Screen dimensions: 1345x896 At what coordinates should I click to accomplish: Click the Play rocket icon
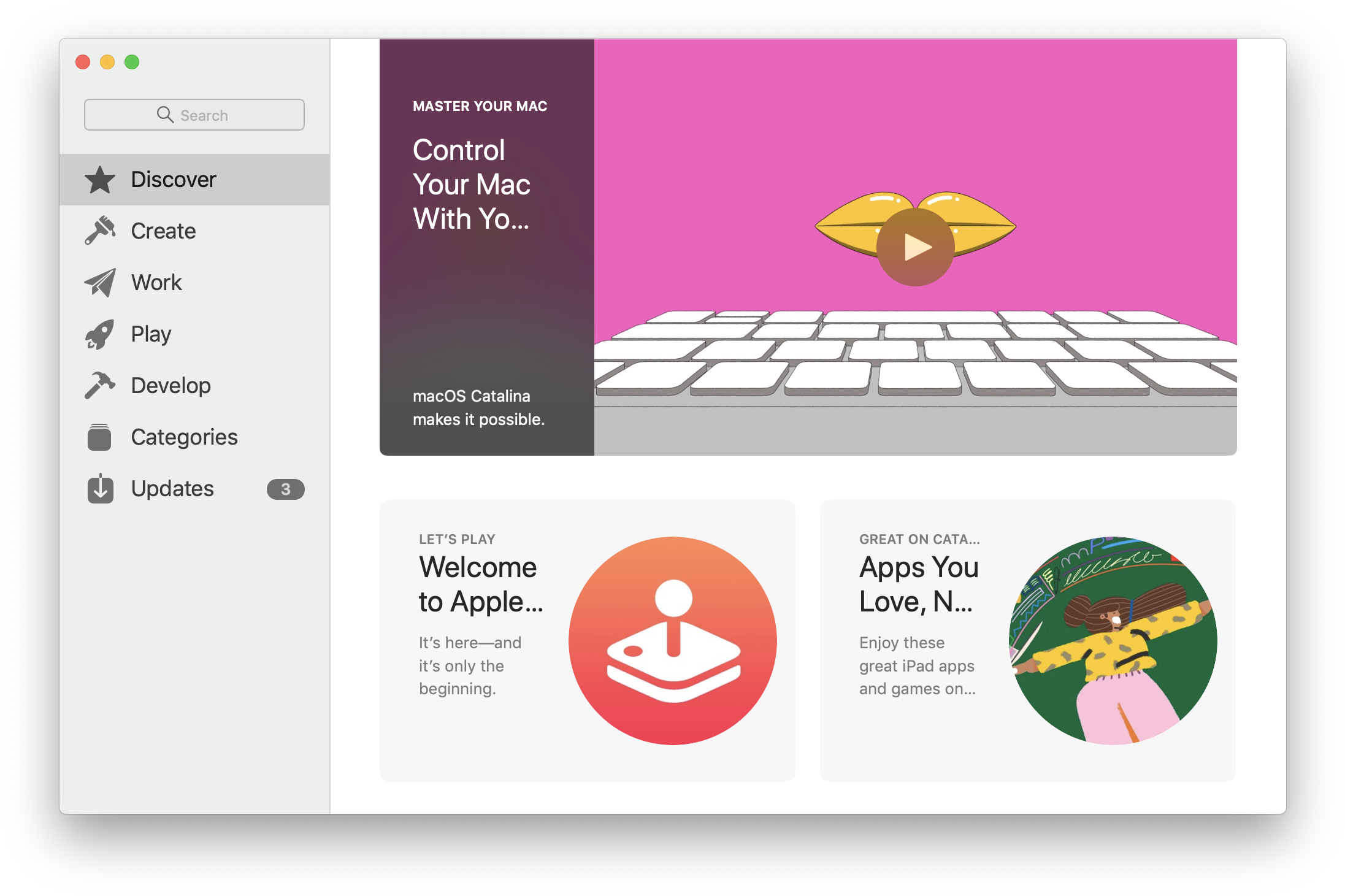tap(99, 334)
